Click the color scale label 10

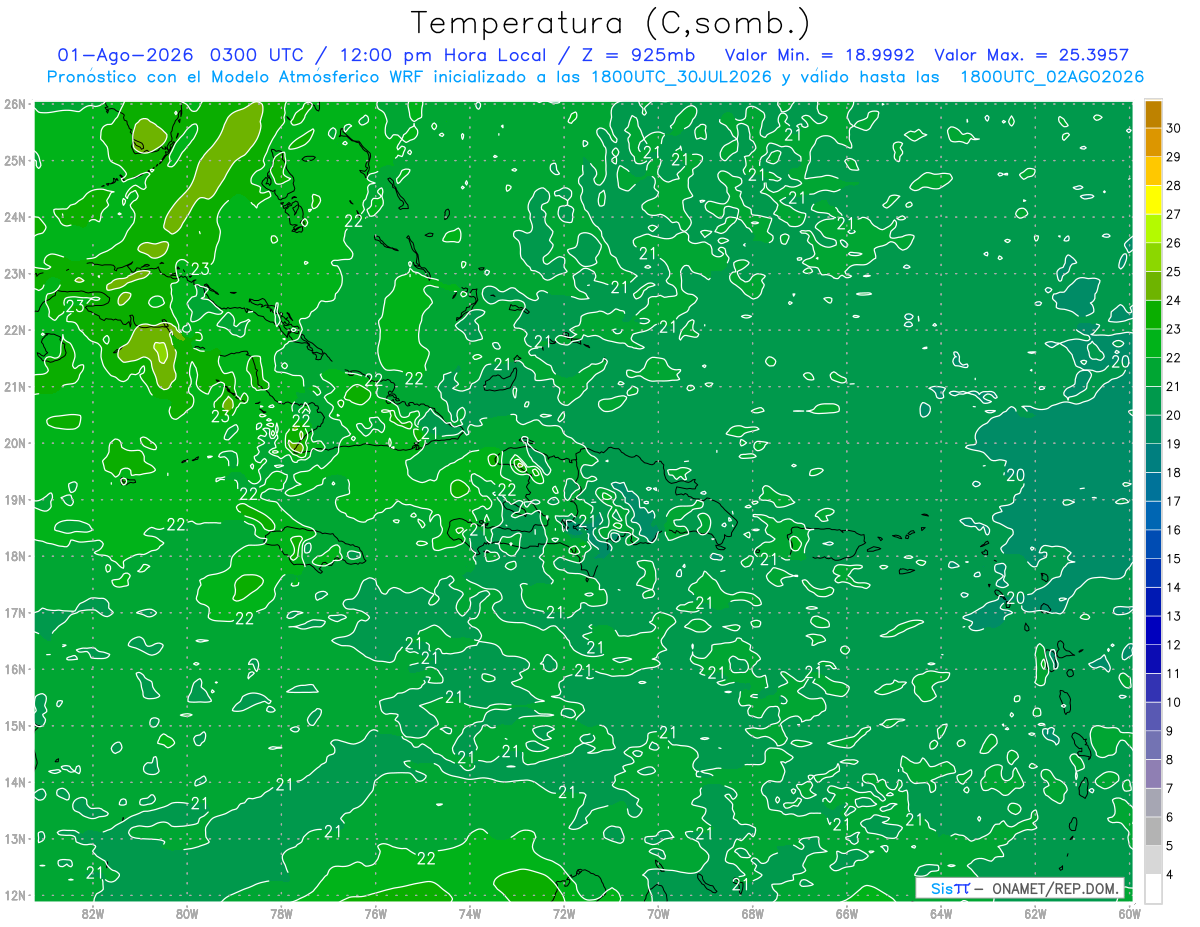(1174, 702)
